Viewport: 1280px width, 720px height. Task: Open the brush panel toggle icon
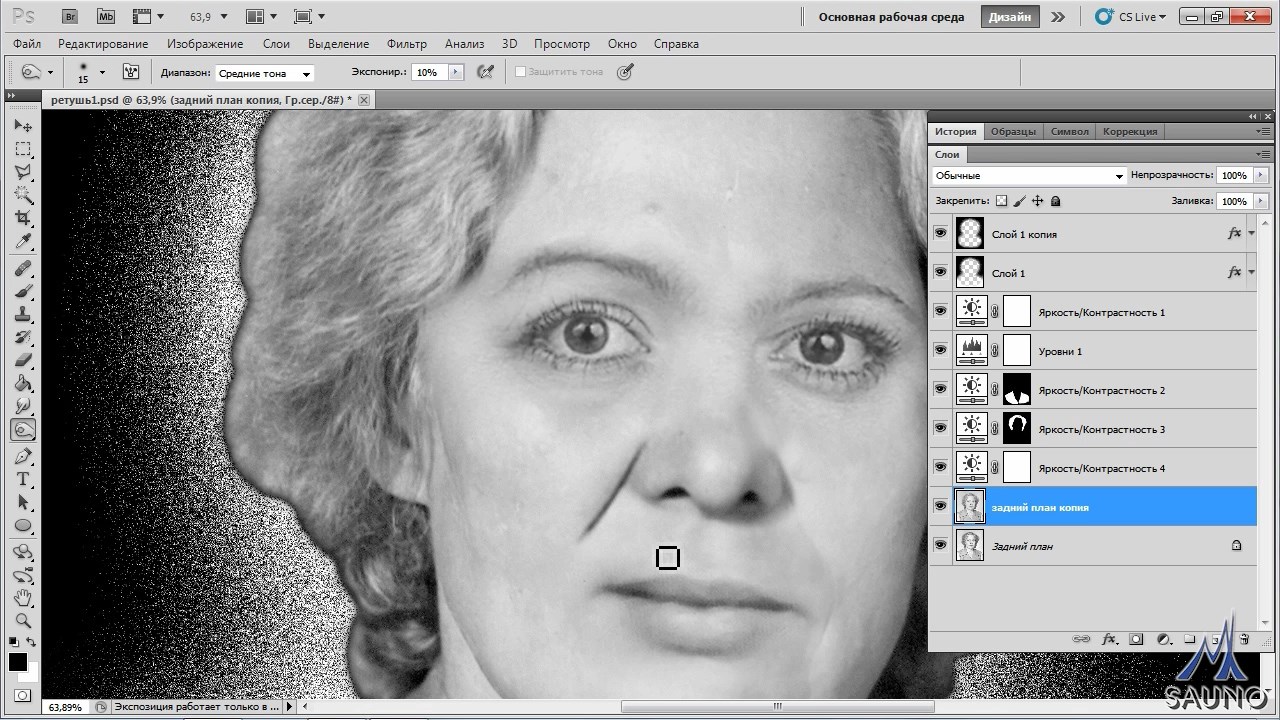click(x=130, y=72)
